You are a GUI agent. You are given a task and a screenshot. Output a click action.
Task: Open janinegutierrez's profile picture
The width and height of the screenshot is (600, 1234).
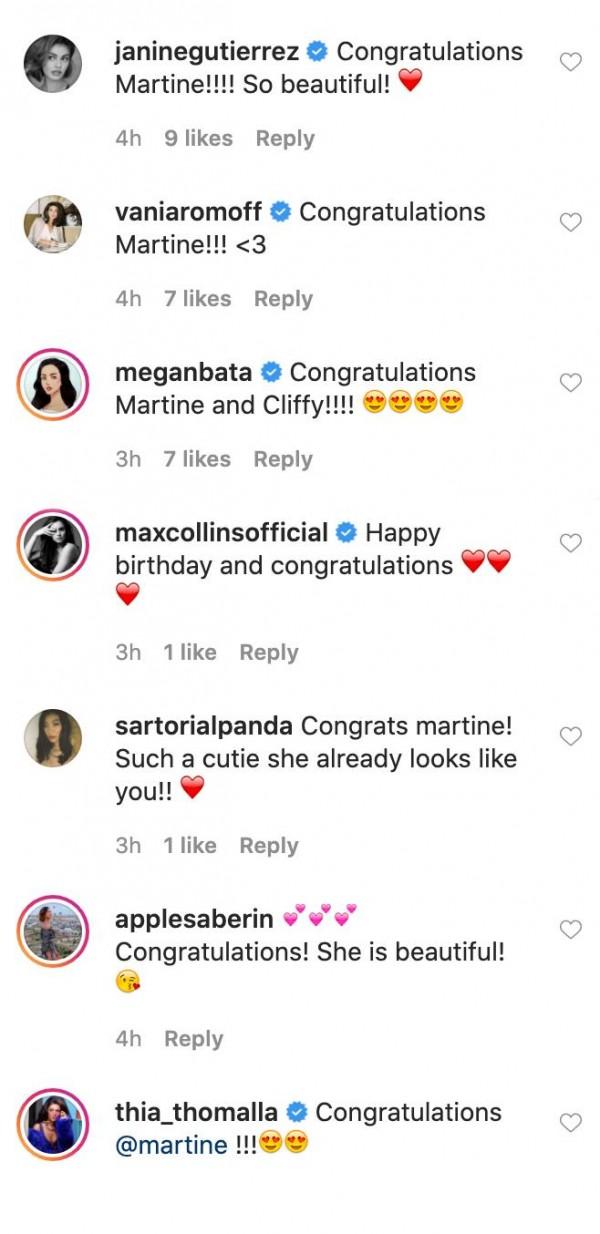coord(53,63)
